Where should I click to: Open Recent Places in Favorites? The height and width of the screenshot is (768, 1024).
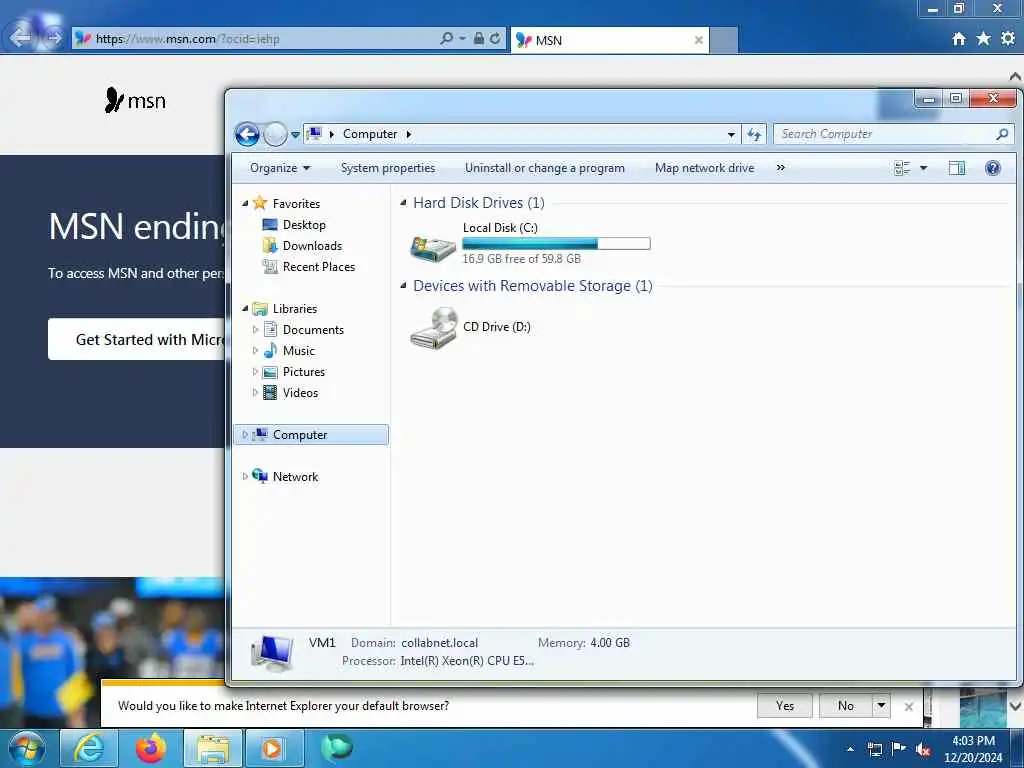click(319, 266)
